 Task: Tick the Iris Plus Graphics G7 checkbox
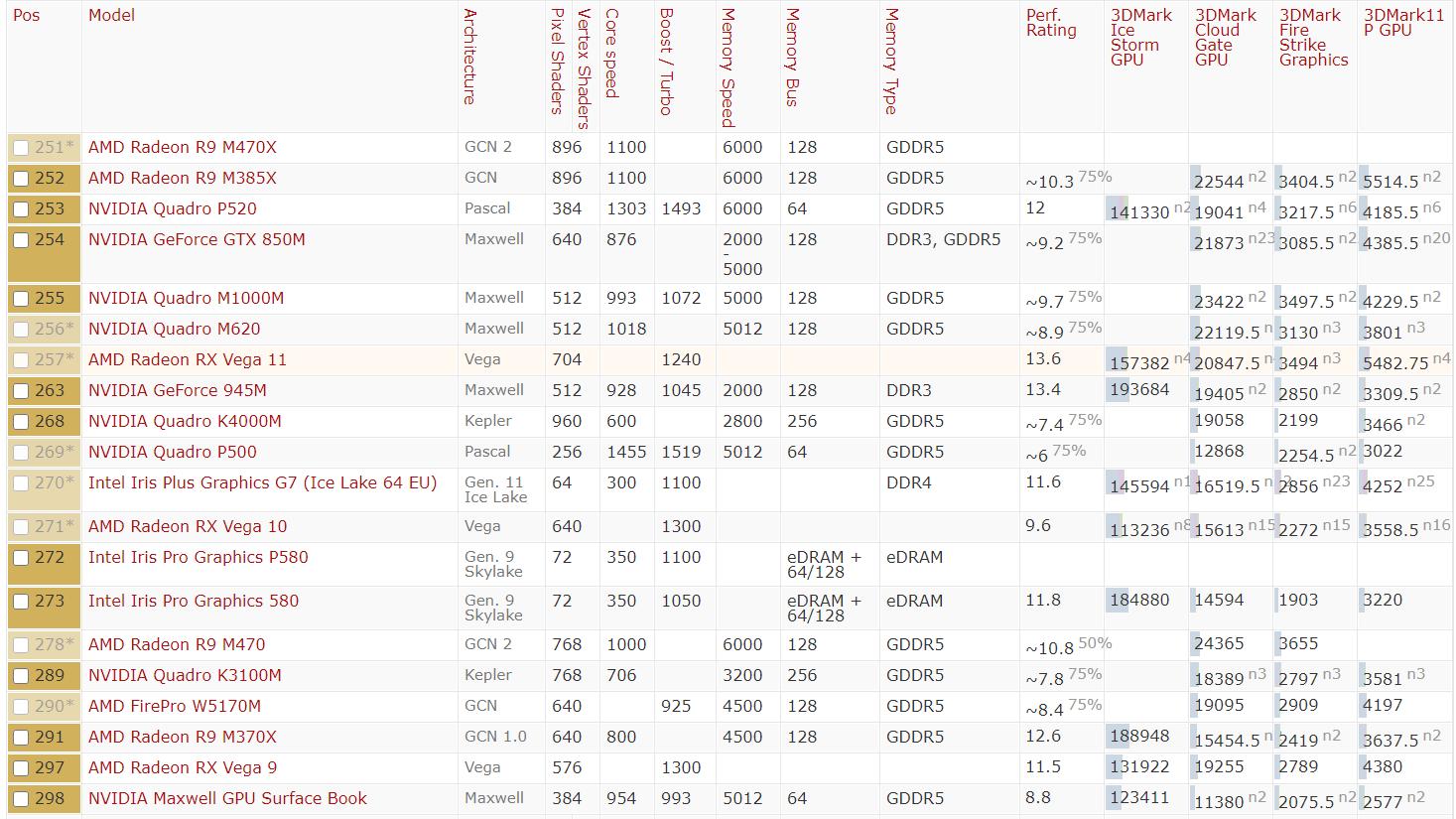(21, 483)
